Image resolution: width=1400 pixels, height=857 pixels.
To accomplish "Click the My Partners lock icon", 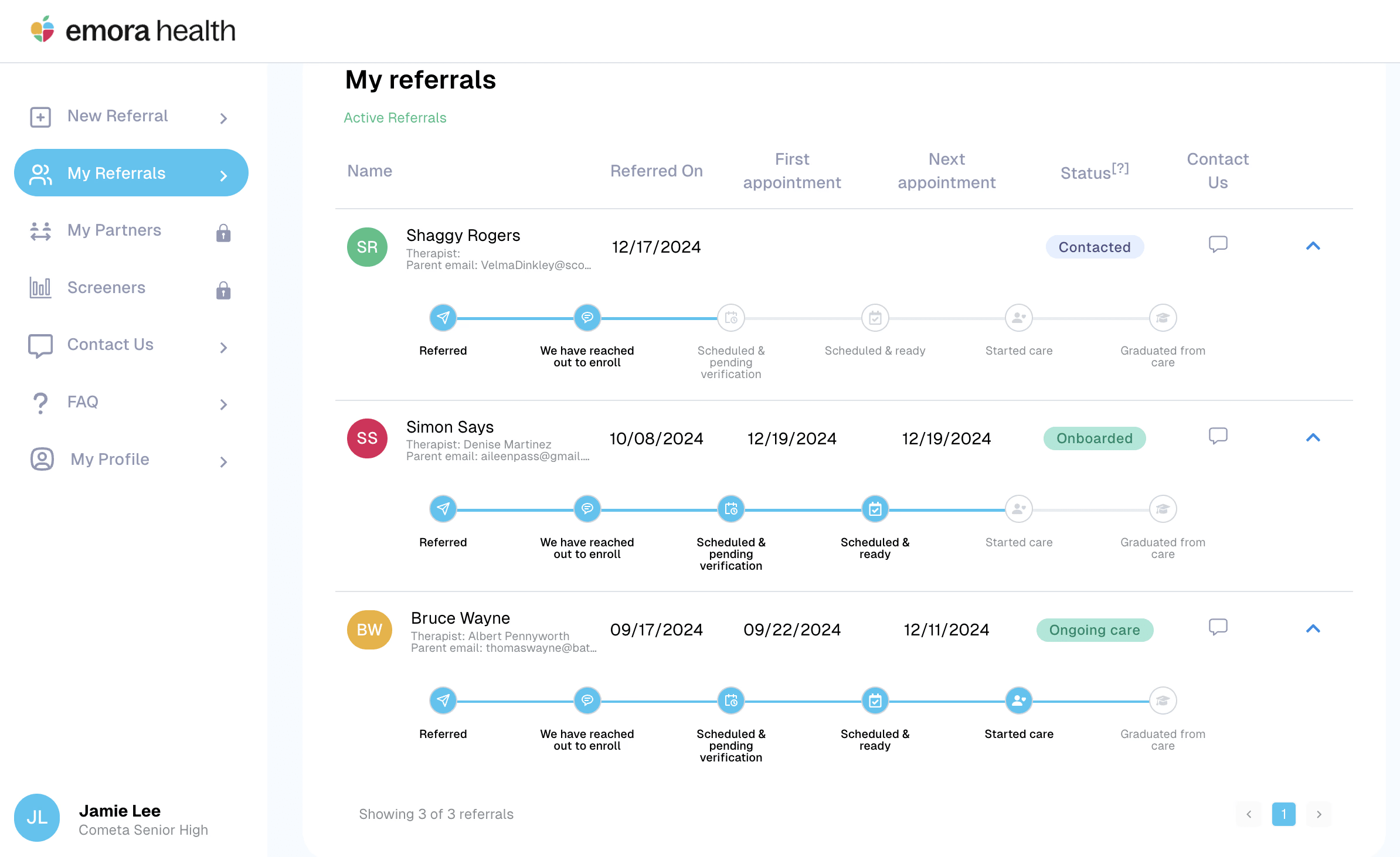I will [x=223, y=233].
